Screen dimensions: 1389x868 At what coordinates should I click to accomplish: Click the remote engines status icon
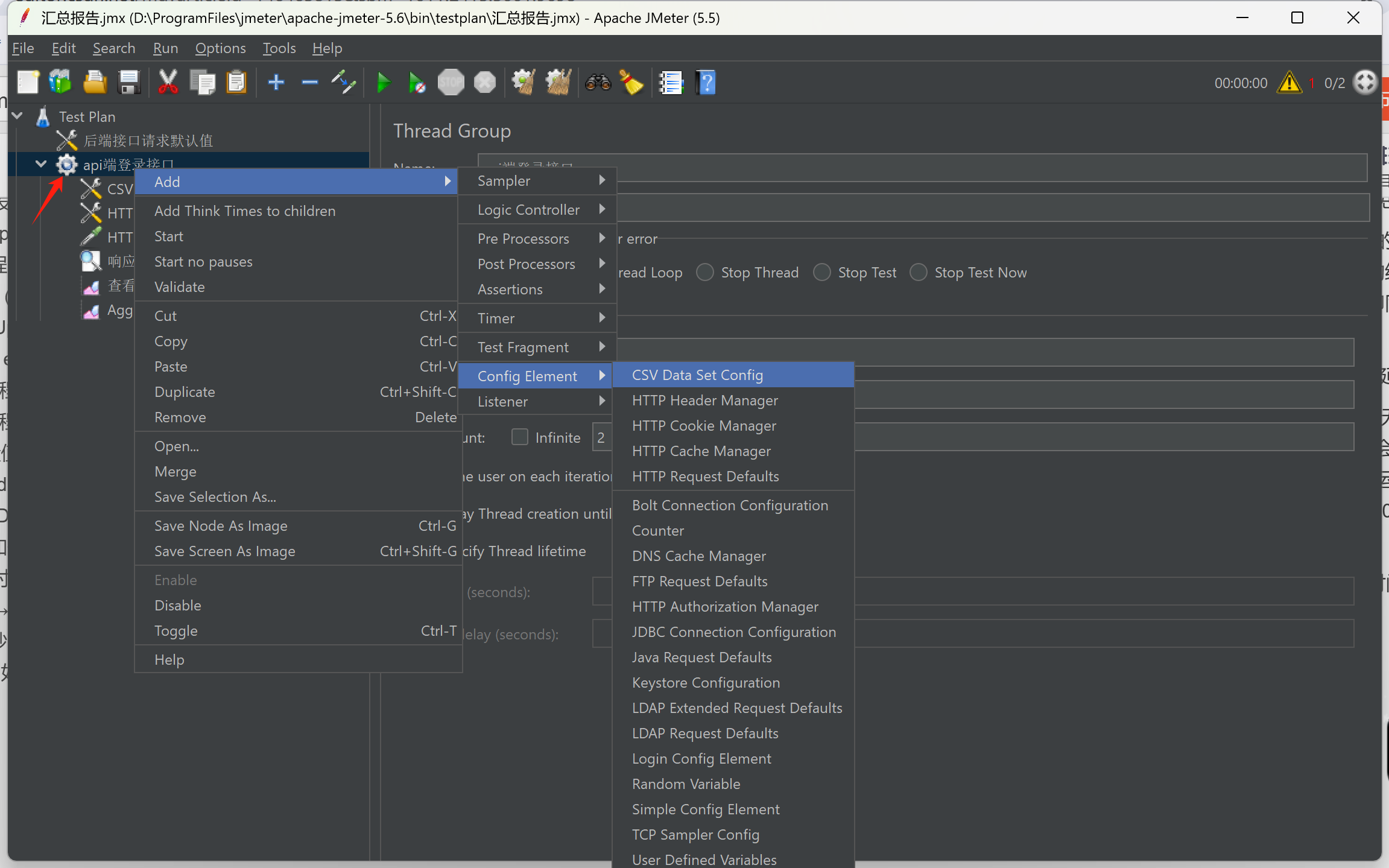pyautogui.click(x=1365, y=83)
